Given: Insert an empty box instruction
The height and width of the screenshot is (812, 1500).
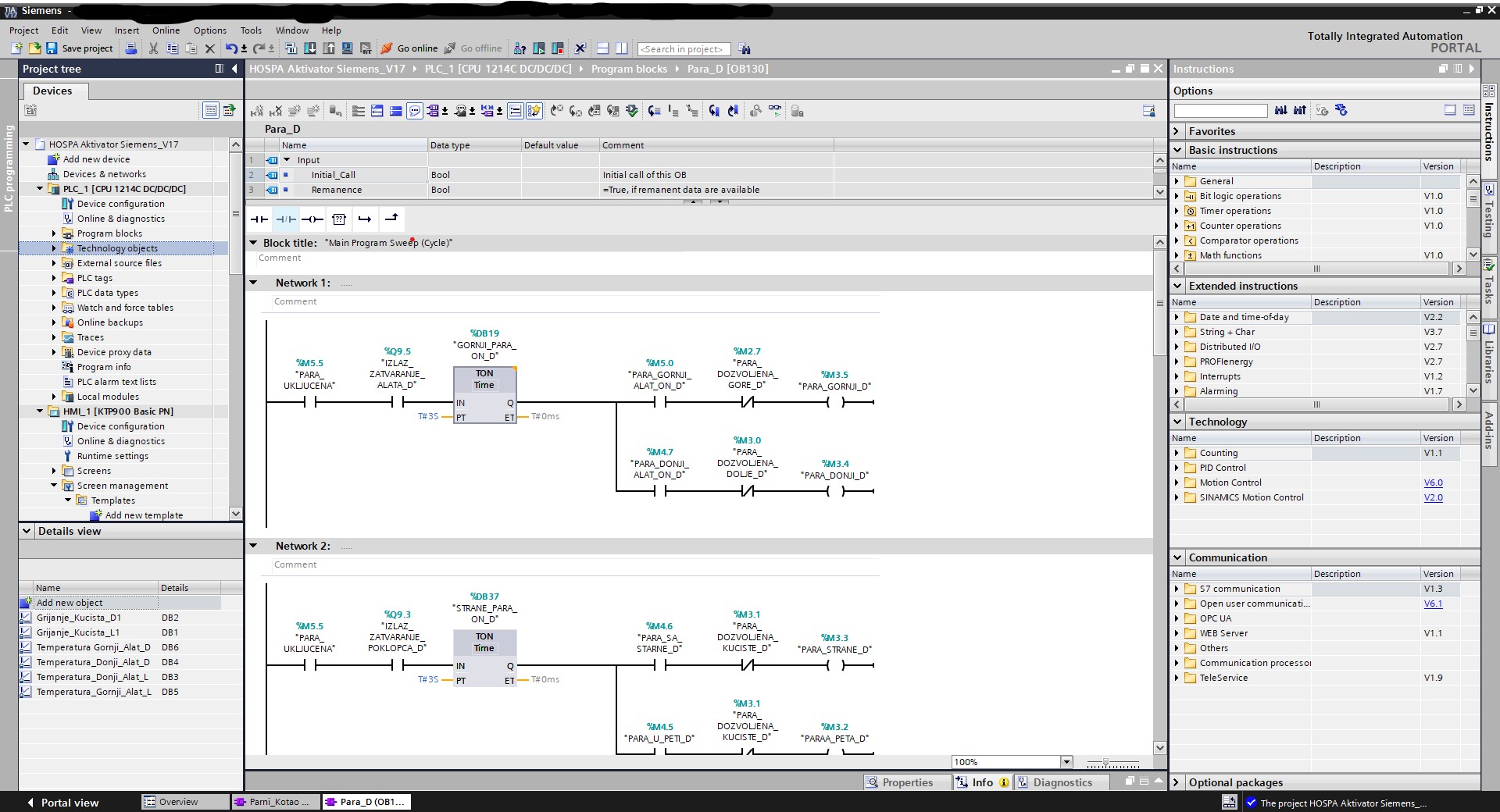Looking at the screenshot, I should pos(339,219).
